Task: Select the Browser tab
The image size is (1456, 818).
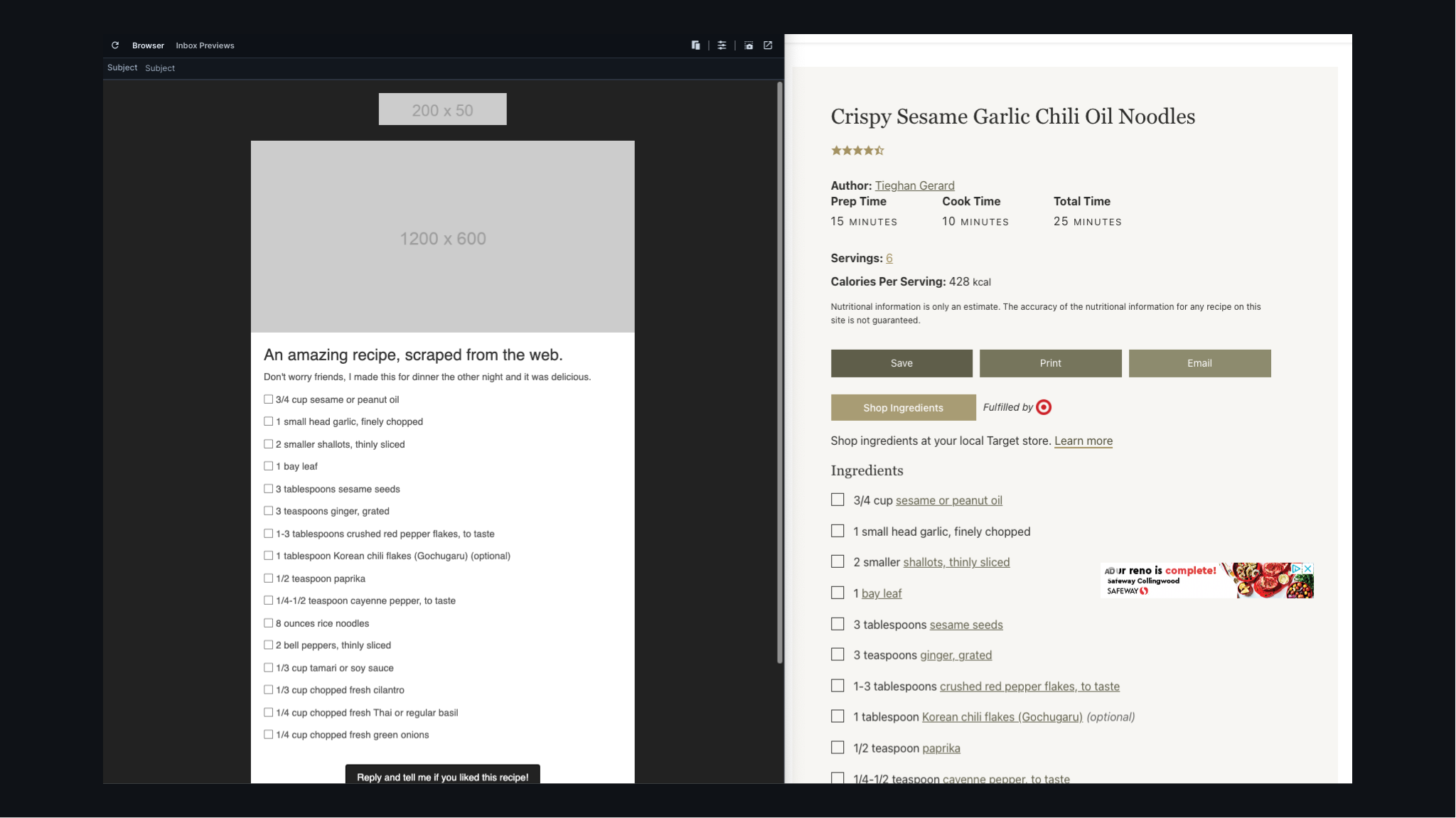Action: (x=148, y=45)
